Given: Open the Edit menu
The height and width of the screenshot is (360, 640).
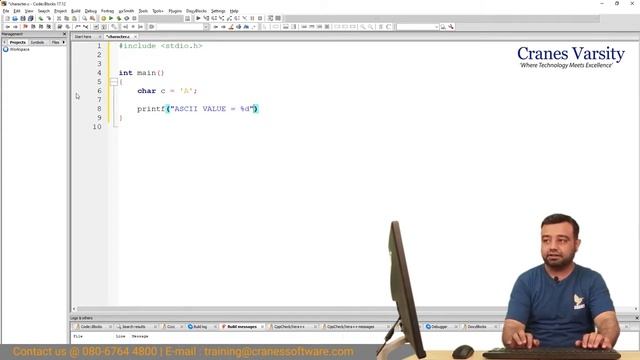Looking at the screenshot, I should point(17,11).
